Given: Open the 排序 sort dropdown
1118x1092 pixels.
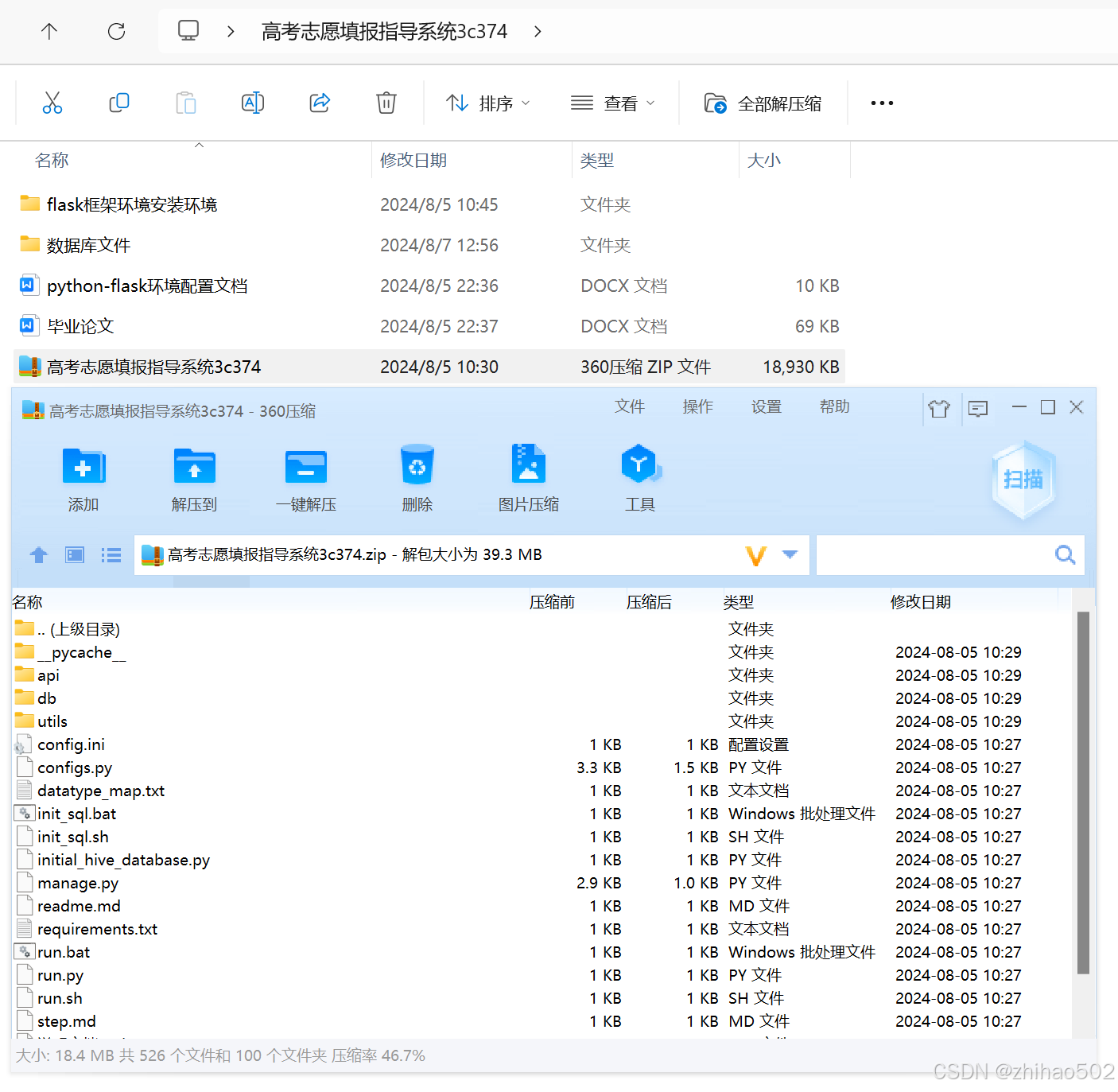Looking at the screenshot, I should click(487, 103).
